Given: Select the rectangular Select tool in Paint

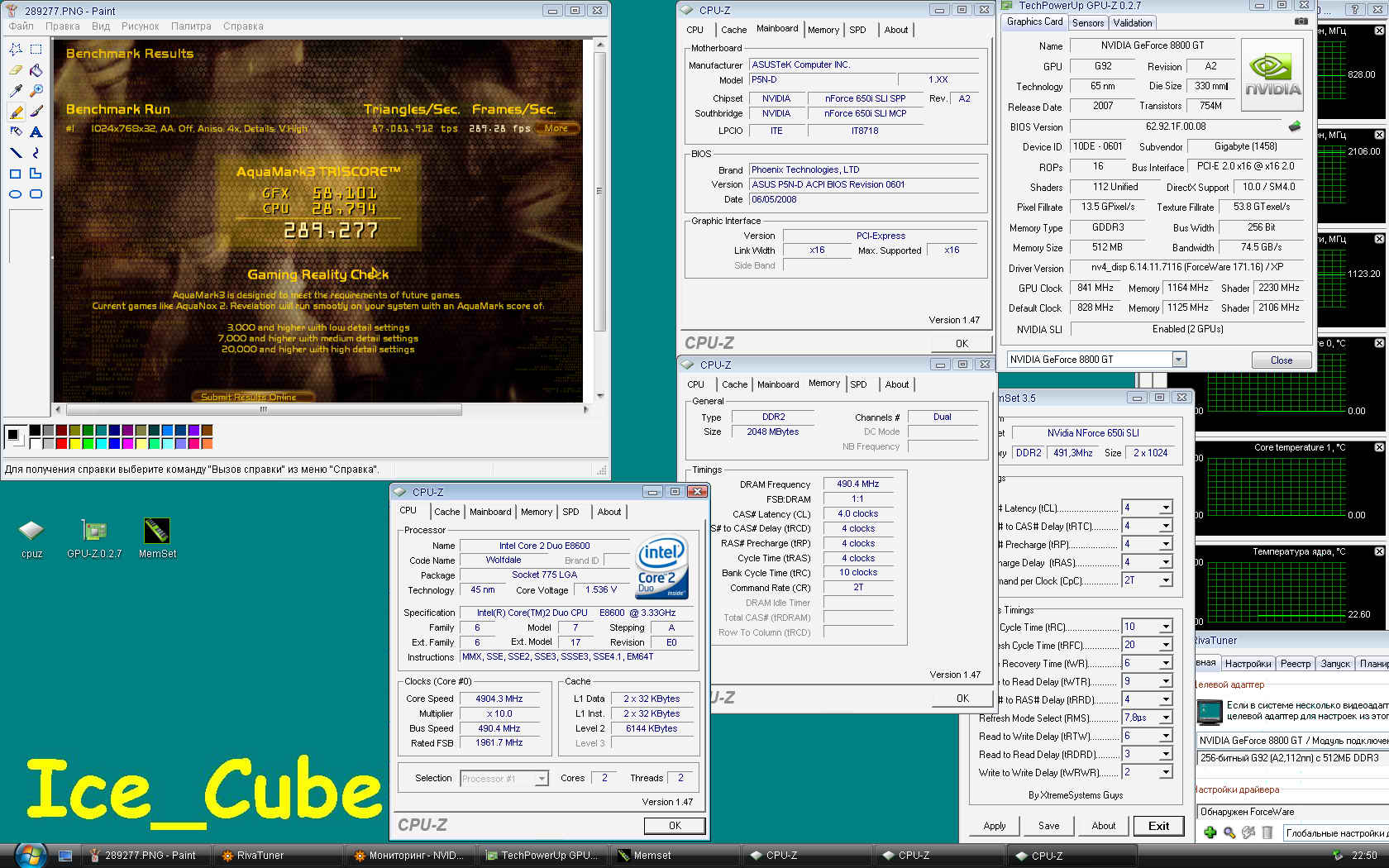Looking at the screenshot, I should pyautogui.click(x=36, y=49).
